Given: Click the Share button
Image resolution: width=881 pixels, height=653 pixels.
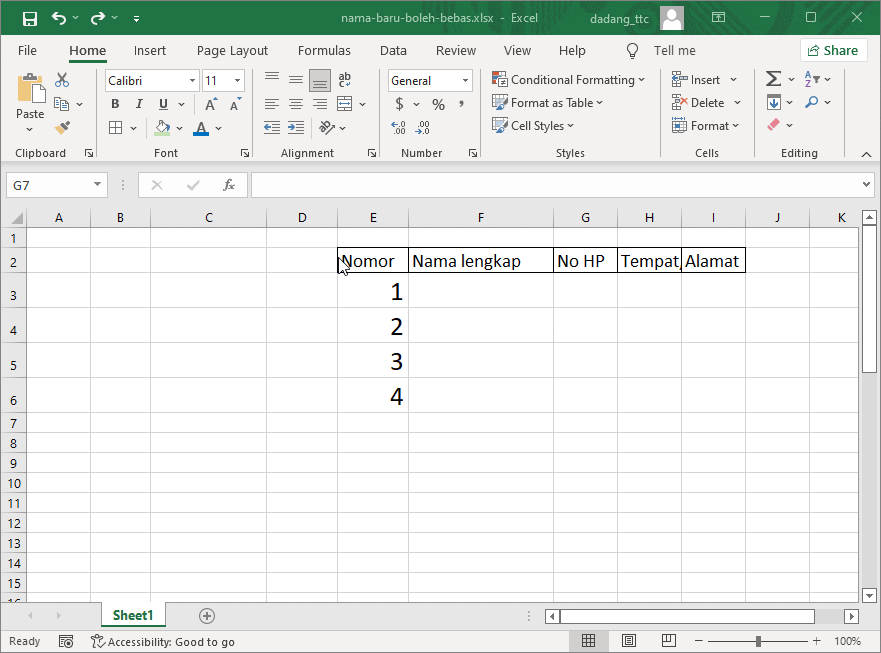Looking at the screenshot, I should pyautogui.click(x=832, y=50).
